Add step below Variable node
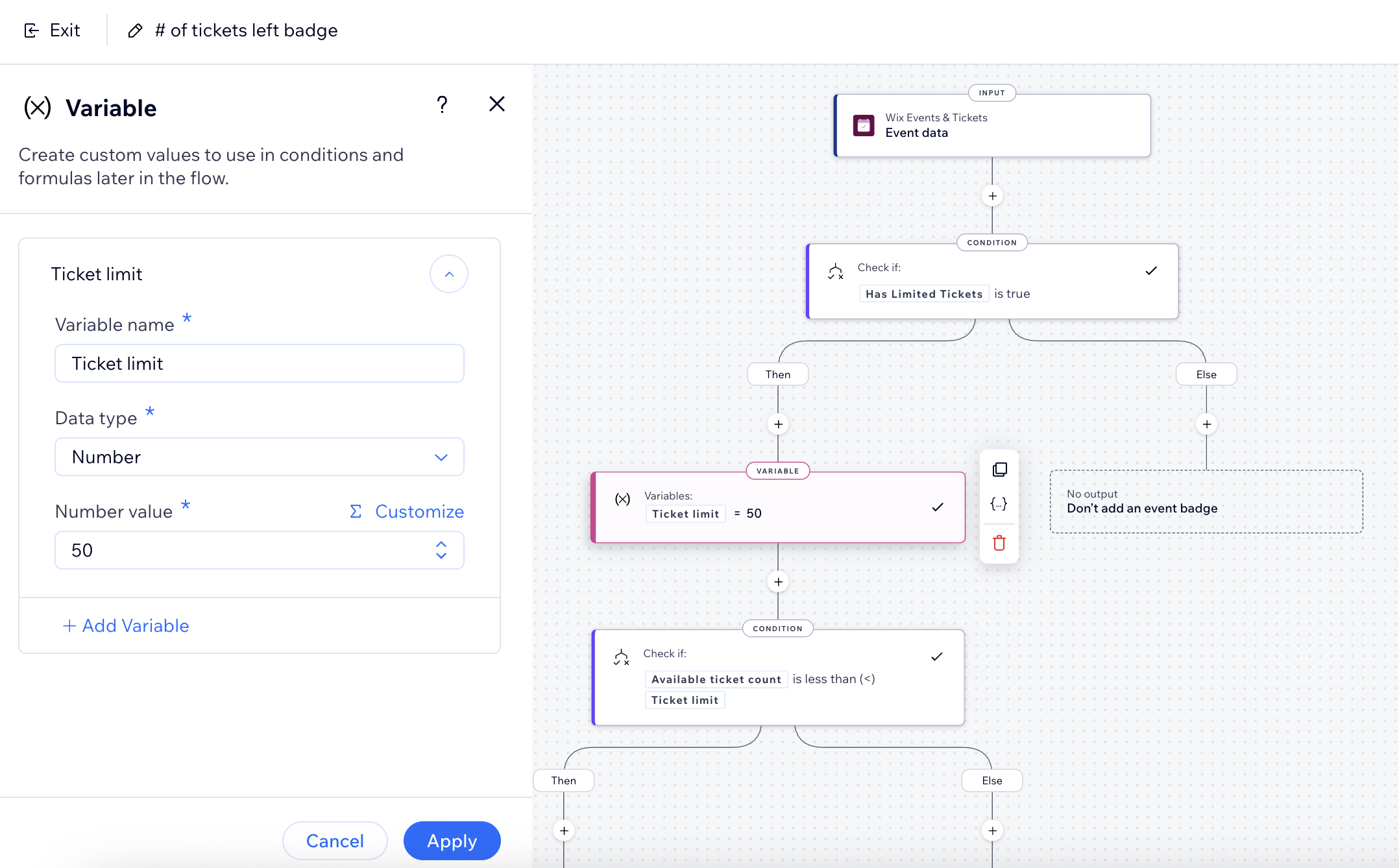 778,582
